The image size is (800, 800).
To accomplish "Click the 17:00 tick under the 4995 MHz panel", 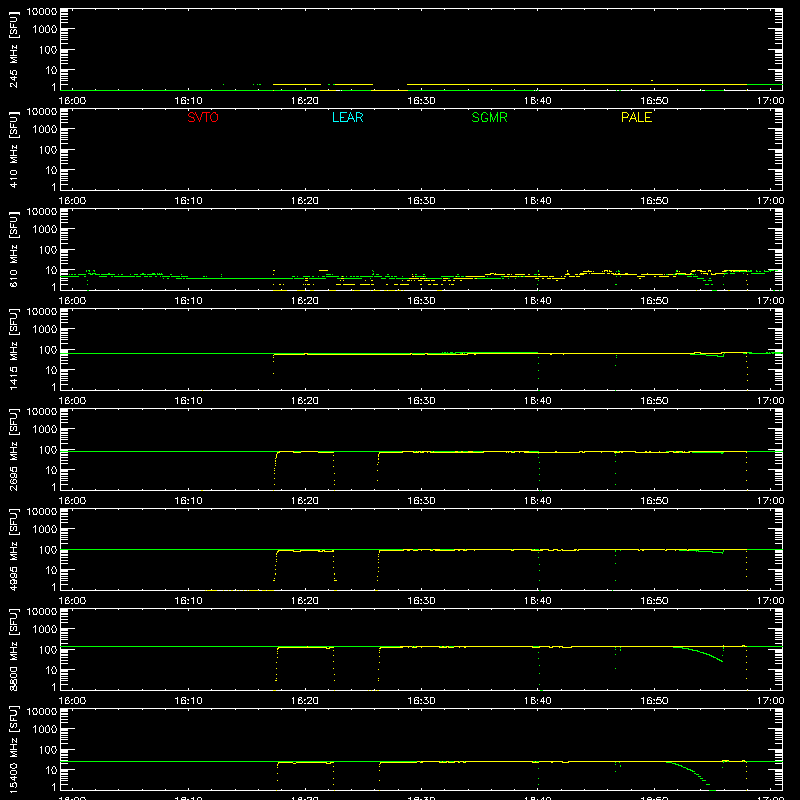I will point(770,601).
